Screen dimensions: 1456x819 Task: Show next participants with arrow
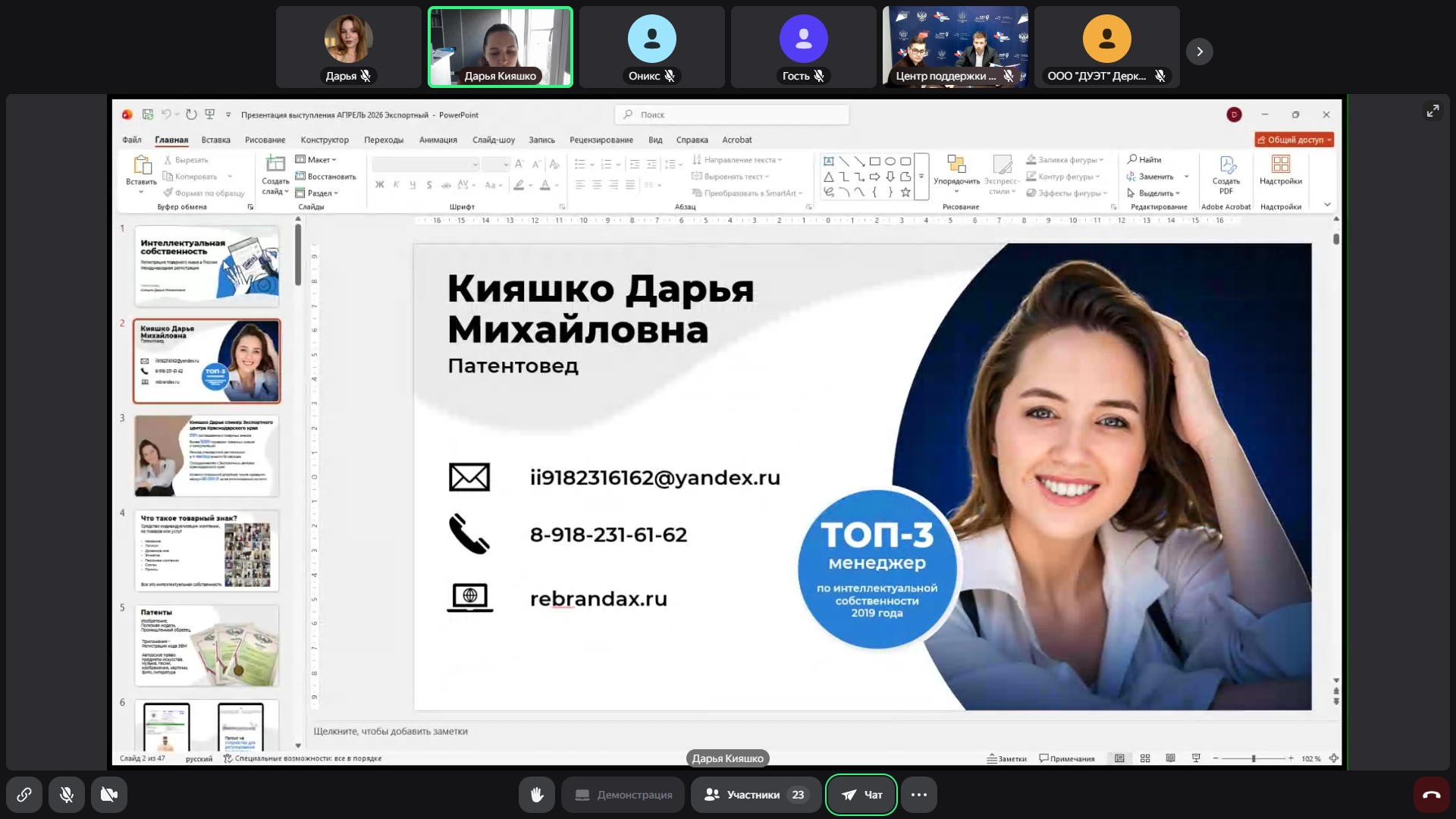[1199, 52]
